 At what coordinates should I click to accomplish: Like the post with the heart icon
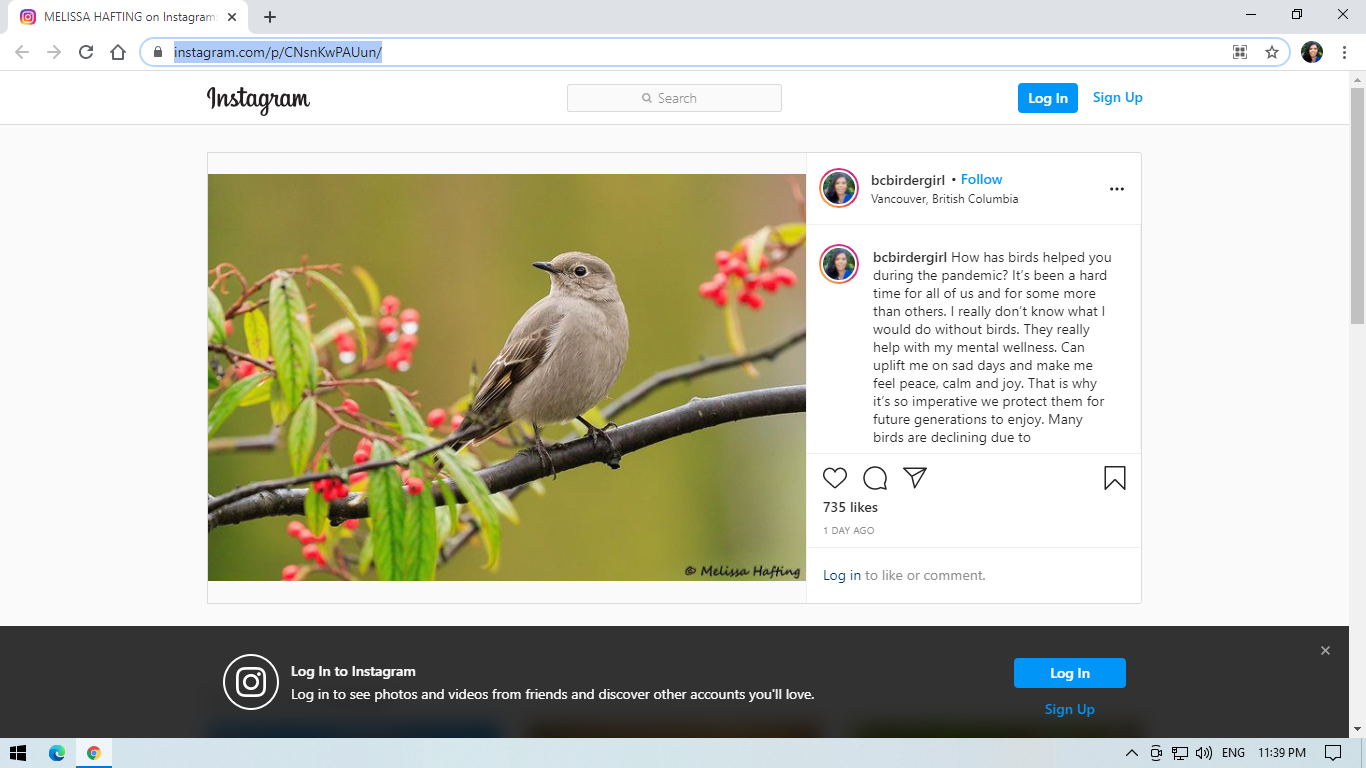[835, 478]
